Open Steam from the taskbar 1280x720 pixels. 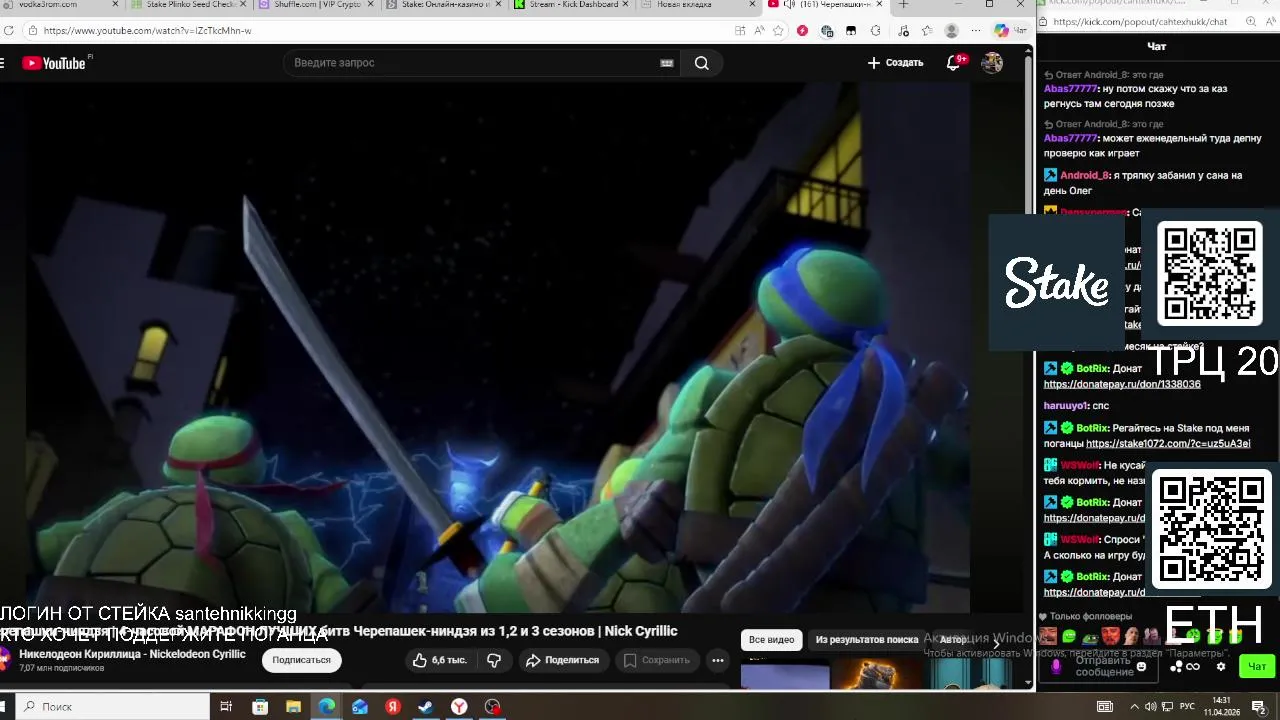click(x=426, y=707)
